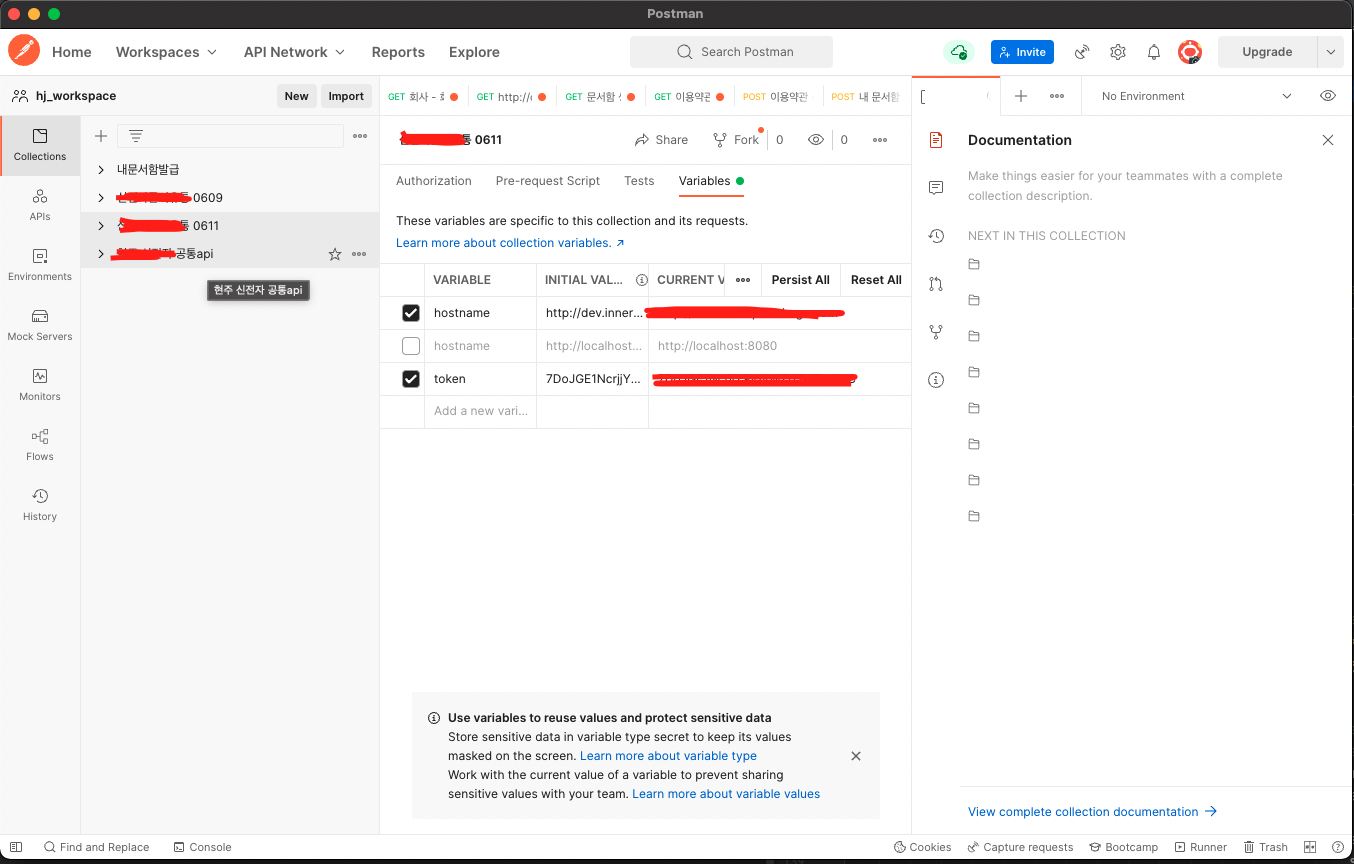Open View complete collection documentation link

coord(1092,812)
